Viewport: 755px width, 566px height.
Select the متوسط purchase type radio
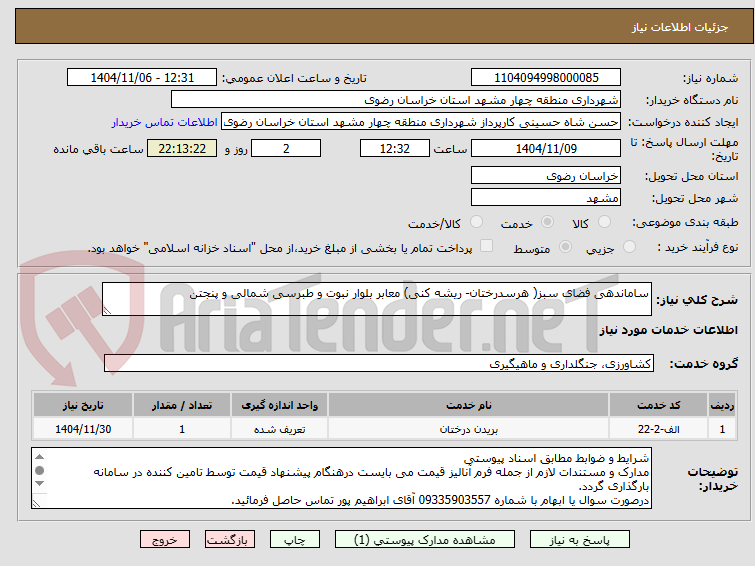(x=565, y=247)
